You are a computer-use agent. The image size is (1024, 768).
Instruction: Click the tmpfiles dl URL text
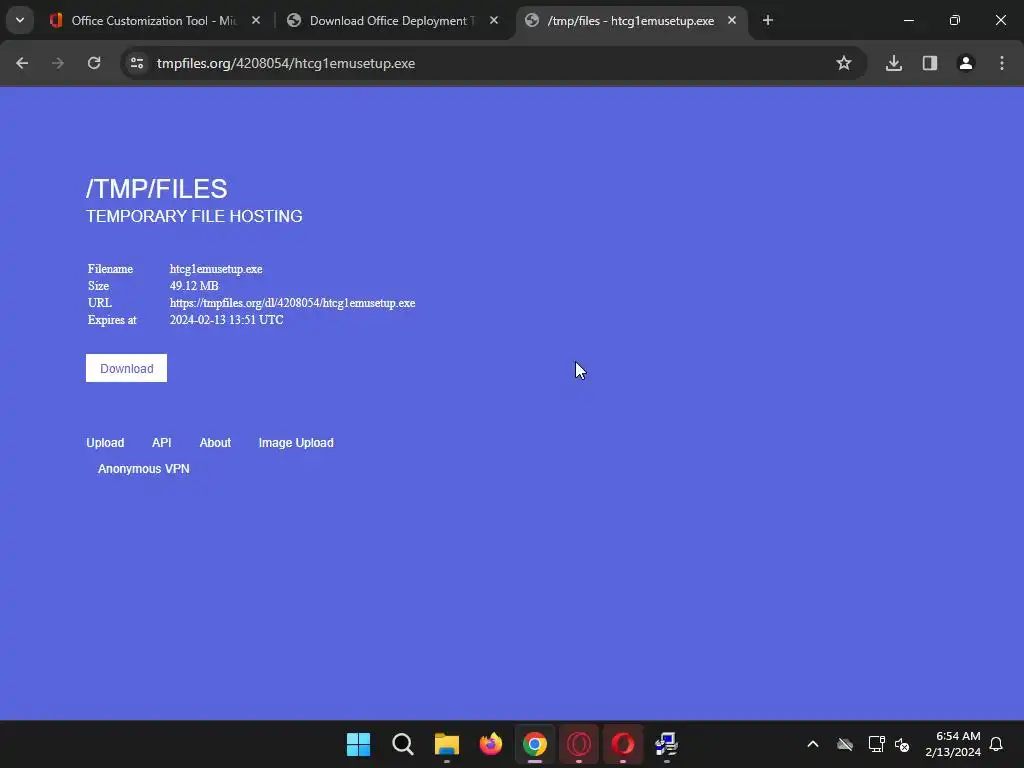293,303
